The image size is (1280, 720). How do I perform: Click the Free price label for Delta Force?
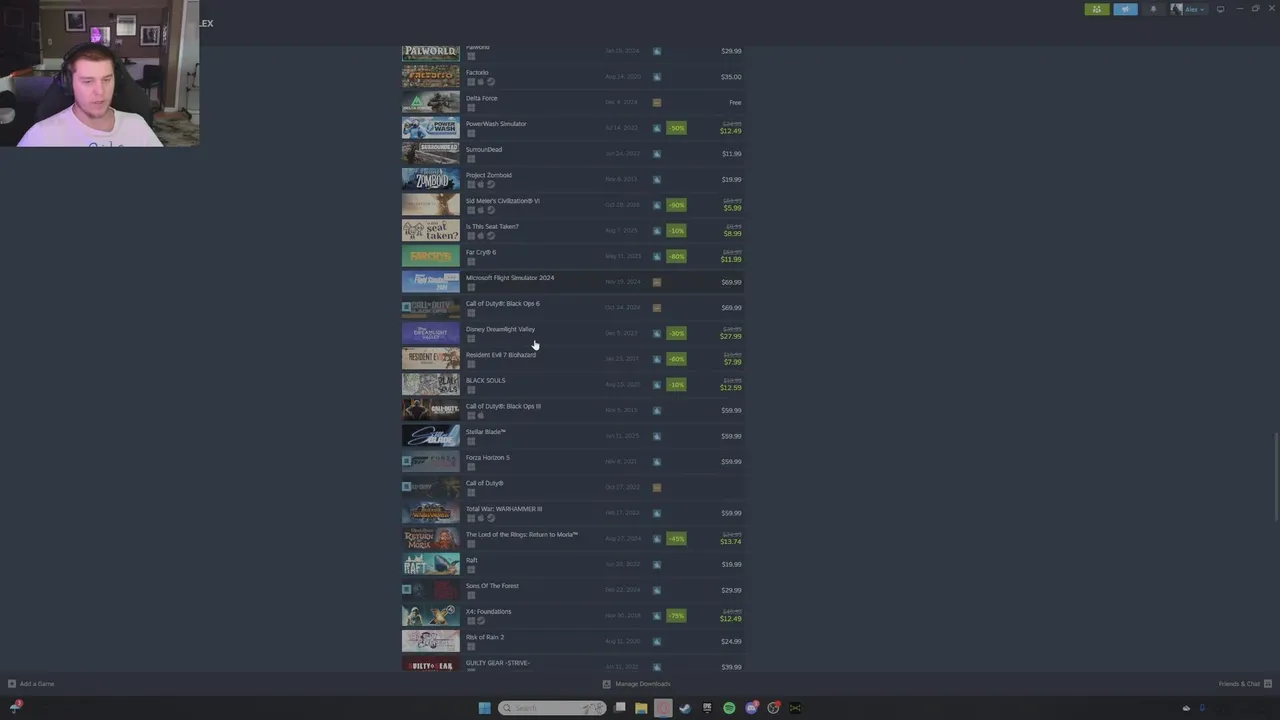tap(735, 102)
